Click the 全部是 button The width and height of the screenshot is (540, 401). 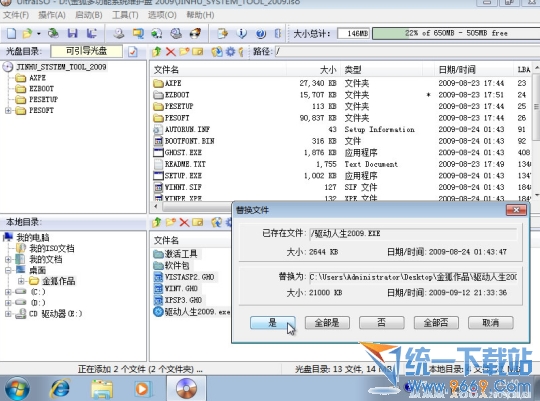pyautogui.click(x=327, y=323)
